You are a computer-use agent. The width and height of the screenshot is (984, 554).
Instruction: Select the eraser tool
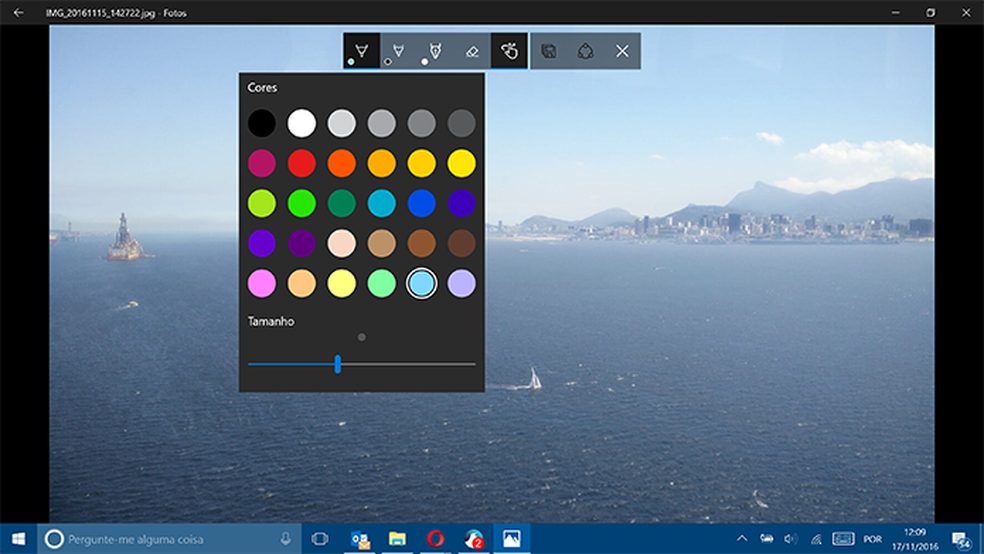click(473, 51)
